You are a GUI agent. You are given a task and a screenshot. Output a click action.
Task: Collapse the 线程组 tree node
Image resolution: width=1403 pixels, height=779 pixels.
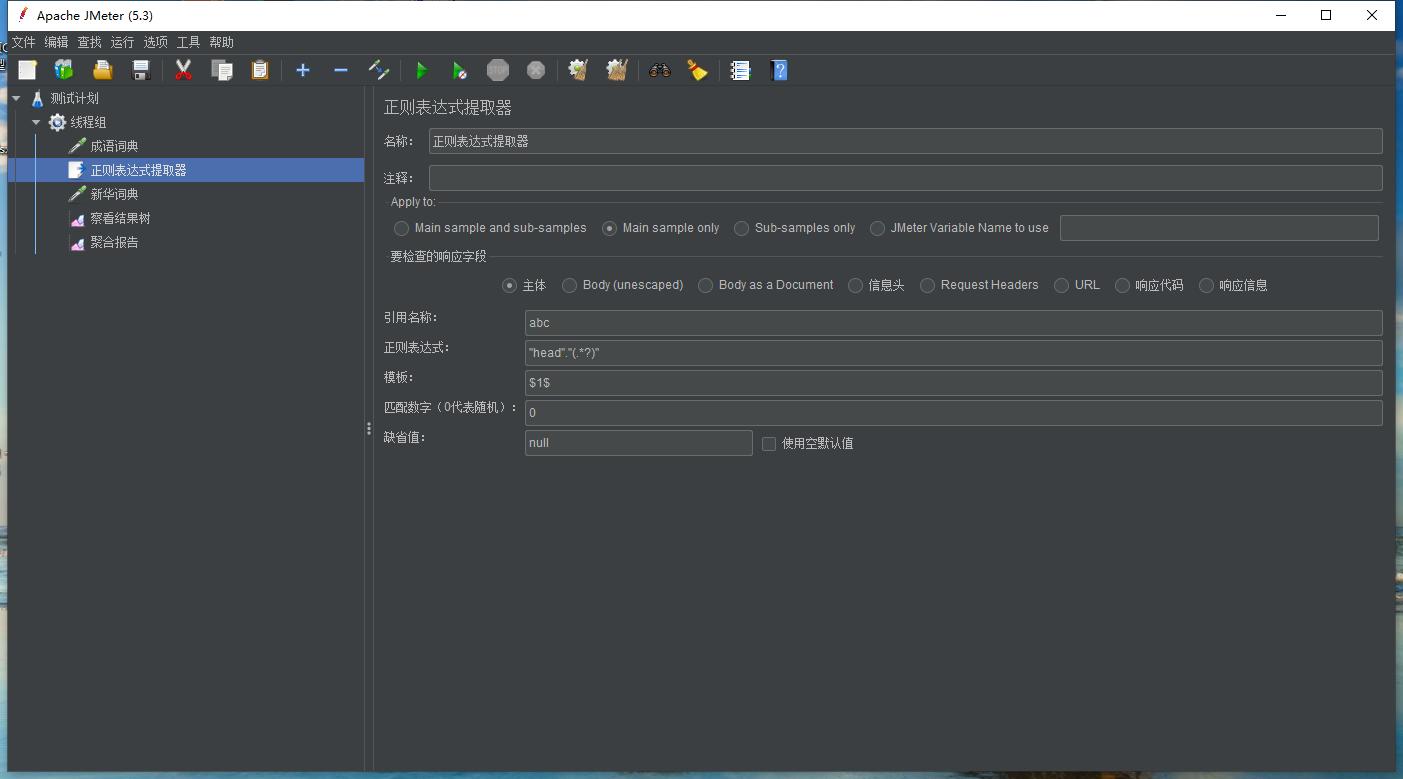coord(37,122)
